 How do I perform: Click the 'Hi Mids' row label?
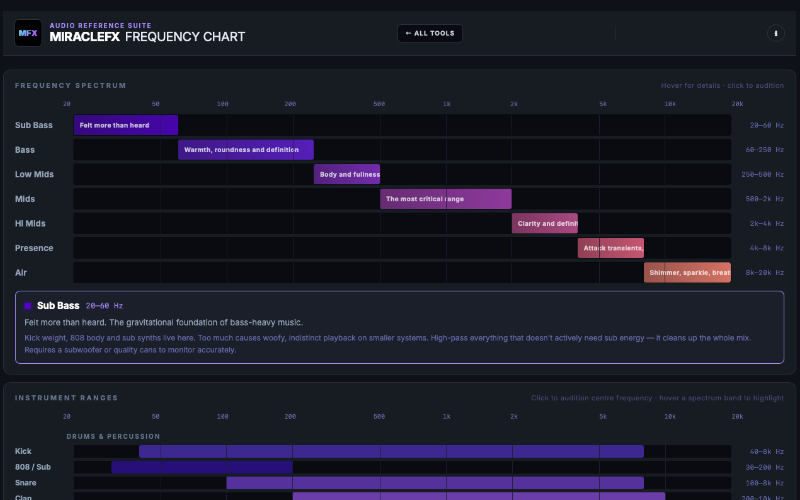tap(30, 223)
